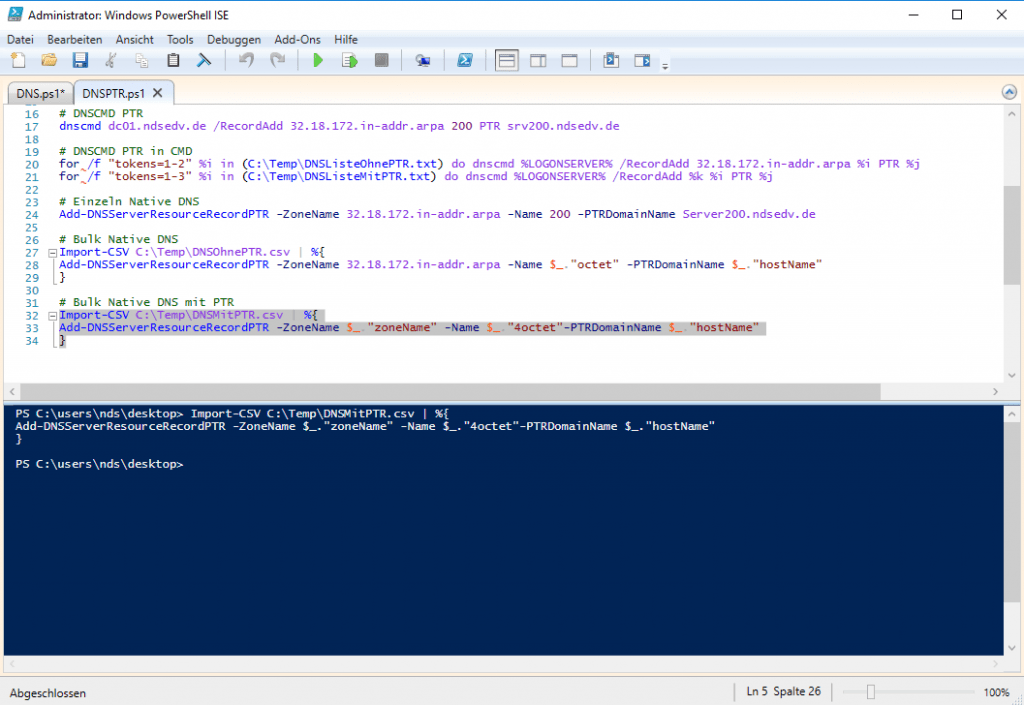Undo the last edit
Viewport: 1024px width, 705px height.
point(247,60)
